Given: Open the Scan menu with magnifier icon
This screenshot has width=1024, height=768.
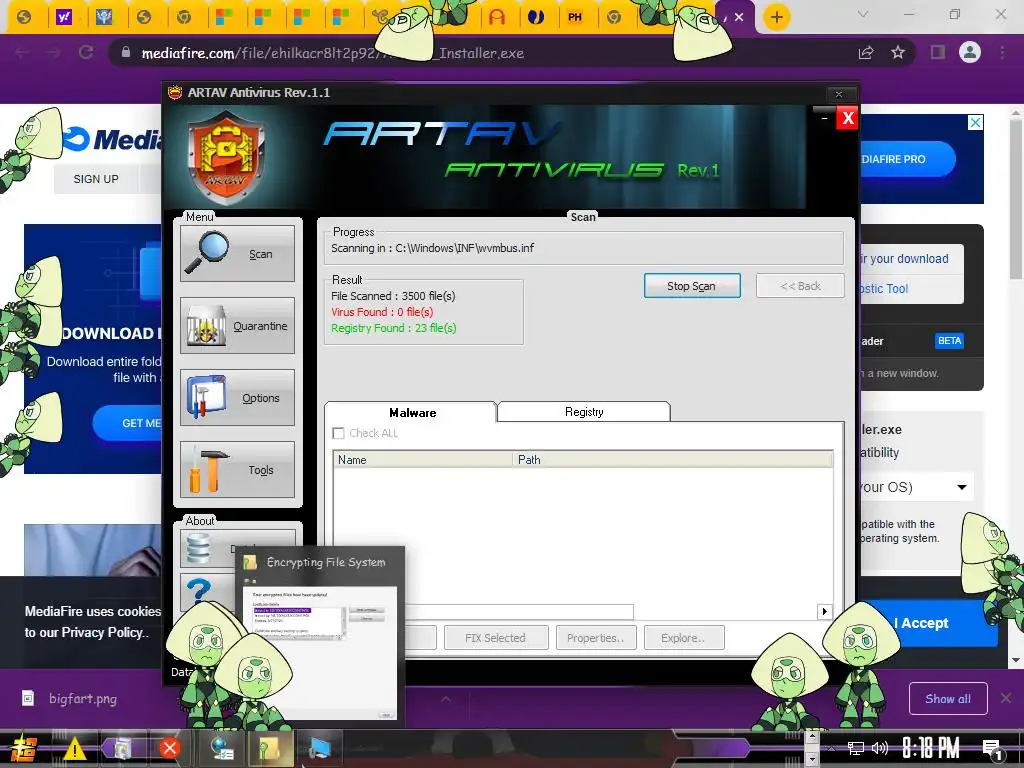Looking at the screenshot, I should (x=237, y=253).
